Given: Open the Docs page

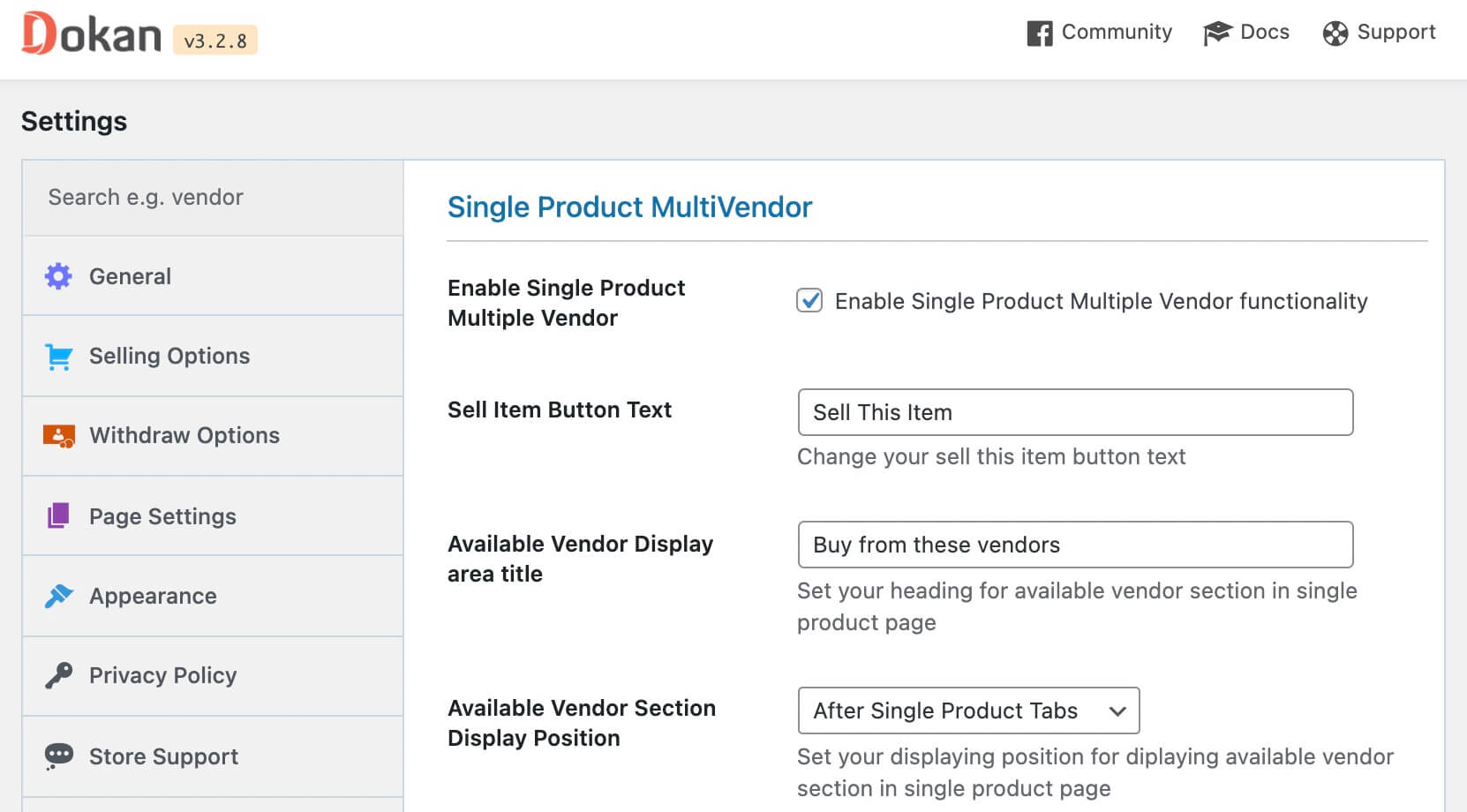Looking at the screenshot, I should pyautogui.click(x=1245, y=32).
